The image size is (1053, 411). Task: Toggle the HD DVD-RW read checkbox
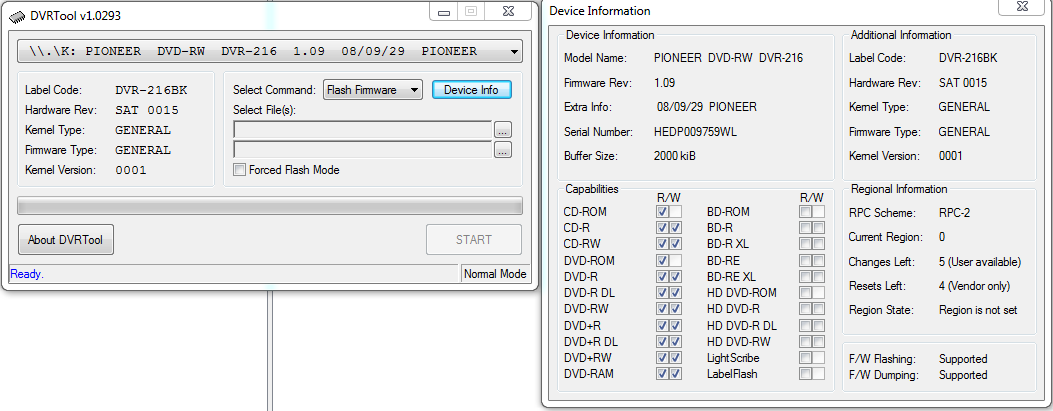(x=805, y=342)
